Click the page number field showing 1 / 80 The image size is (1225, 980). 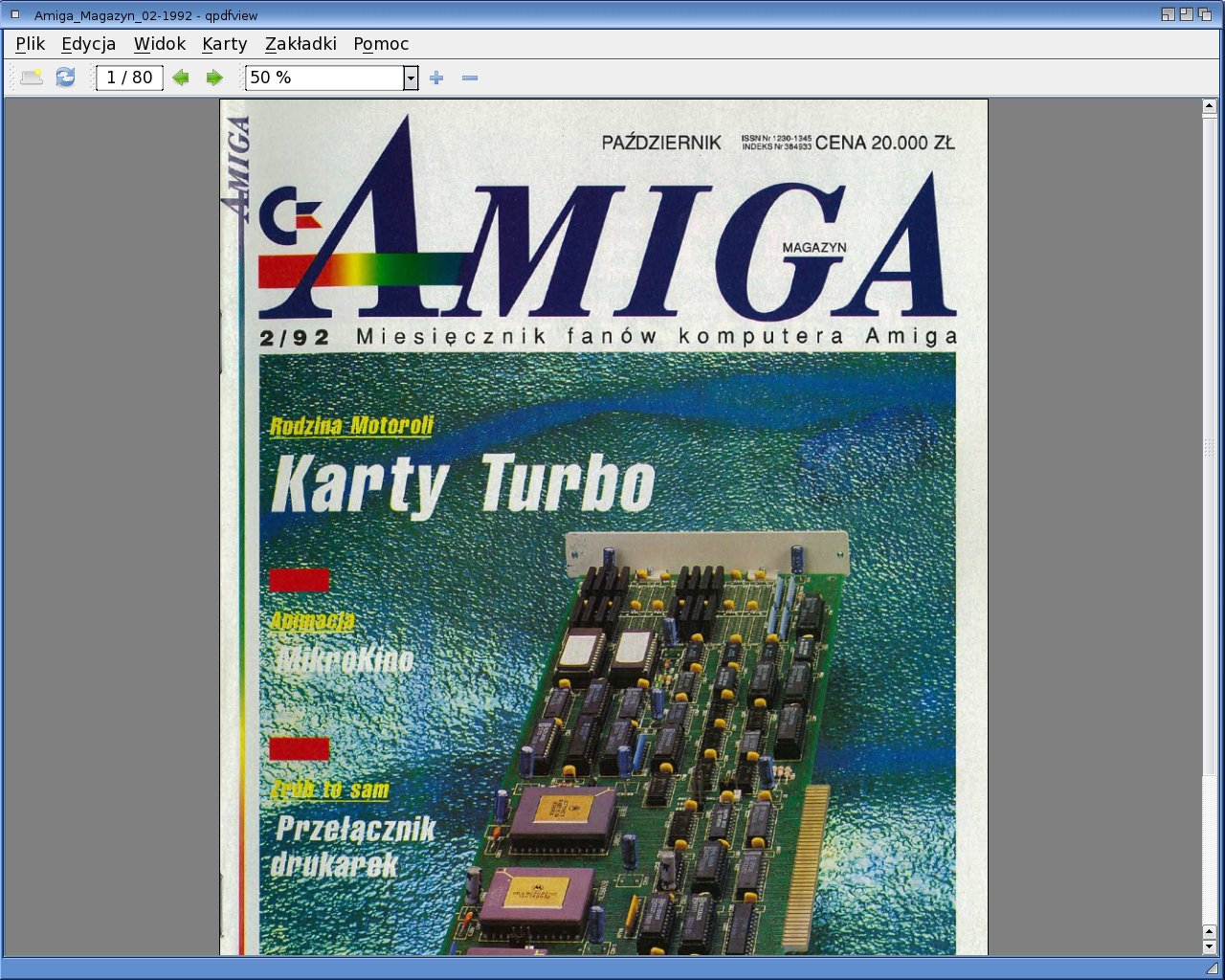[129, 78]
